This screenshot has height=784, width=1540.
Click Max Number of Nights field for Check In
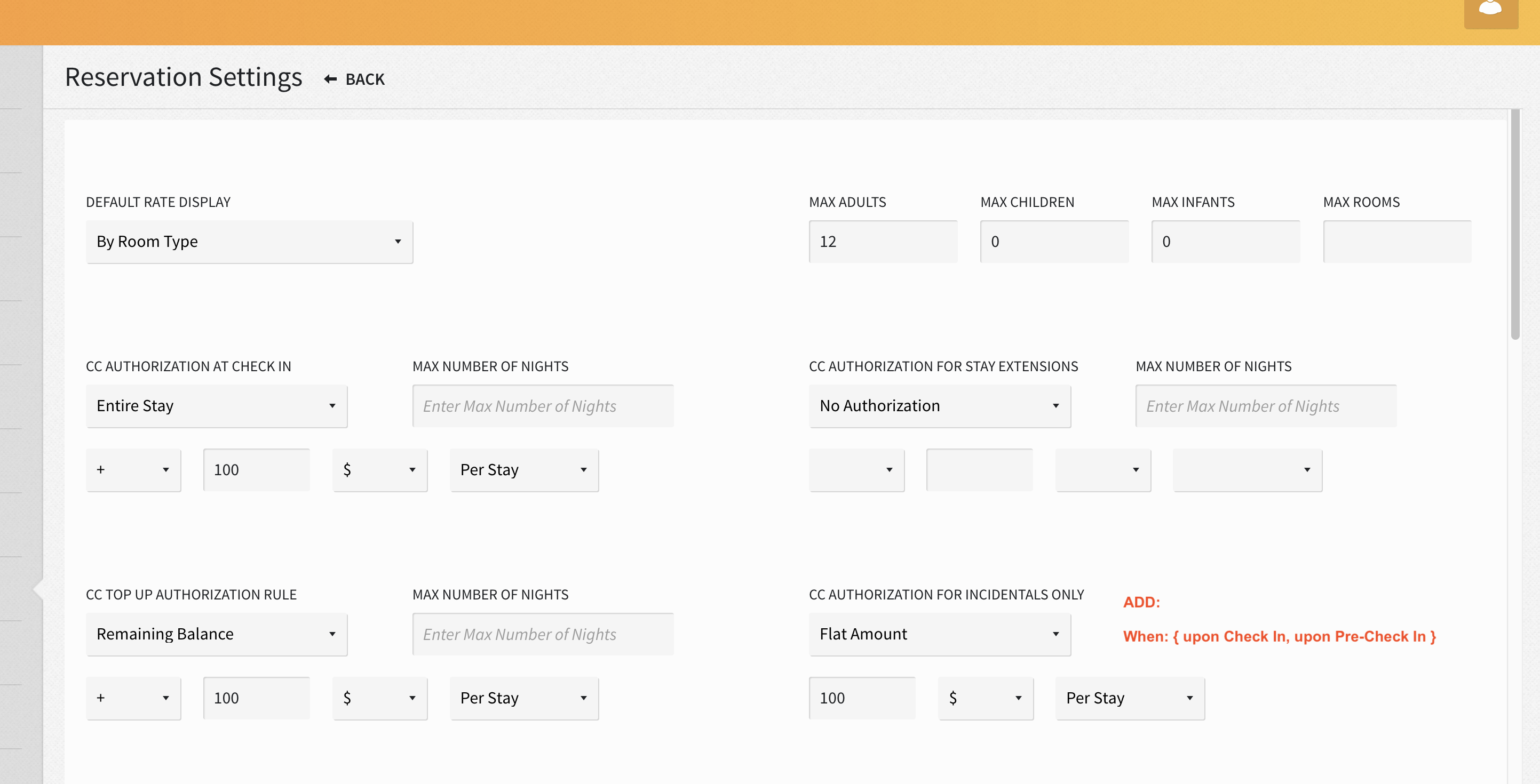[542, 406]
